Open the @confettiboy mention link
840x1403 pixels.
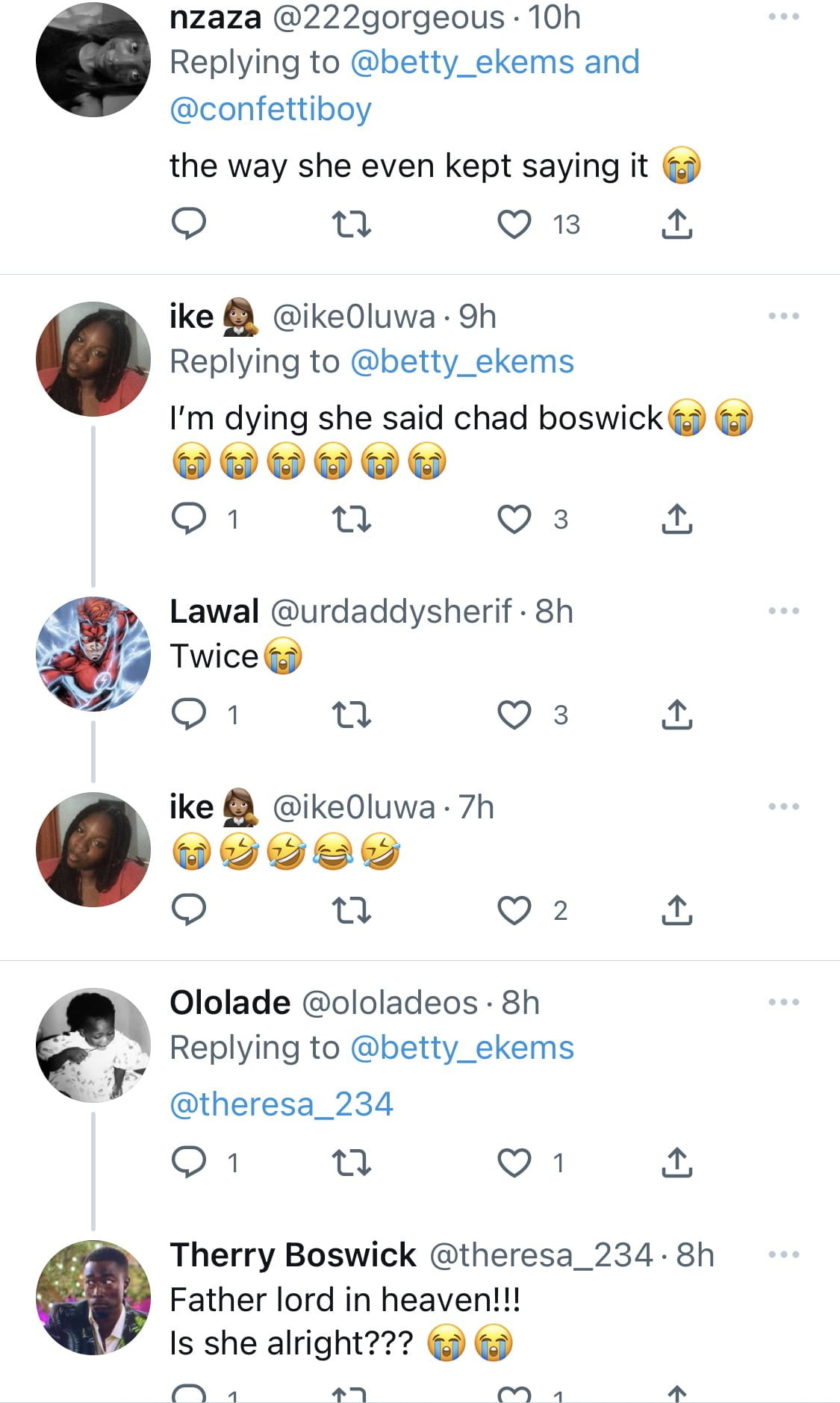pos(270,109)
